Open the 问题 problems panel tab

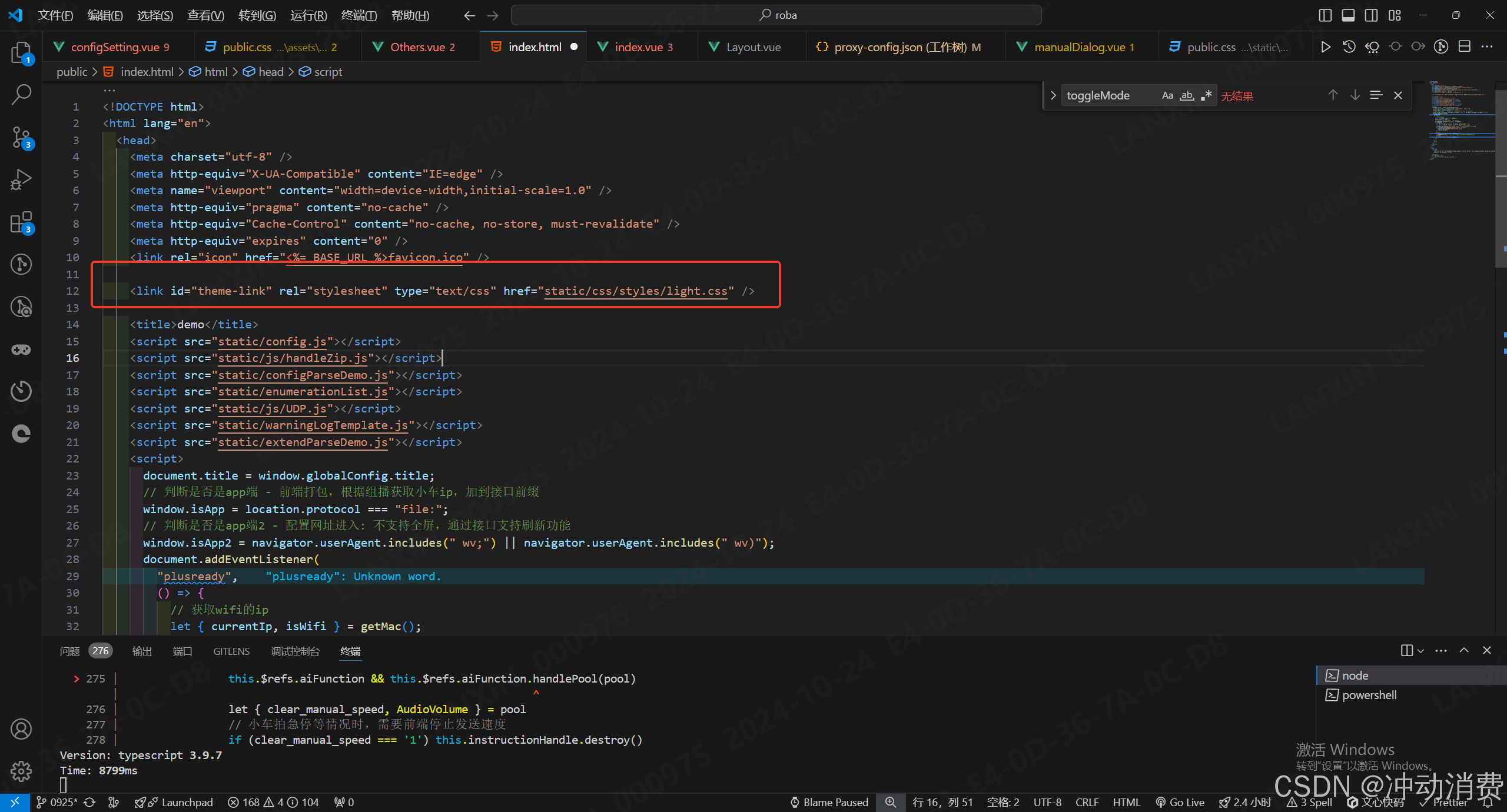pyautogui.click(x=69, y=651)
